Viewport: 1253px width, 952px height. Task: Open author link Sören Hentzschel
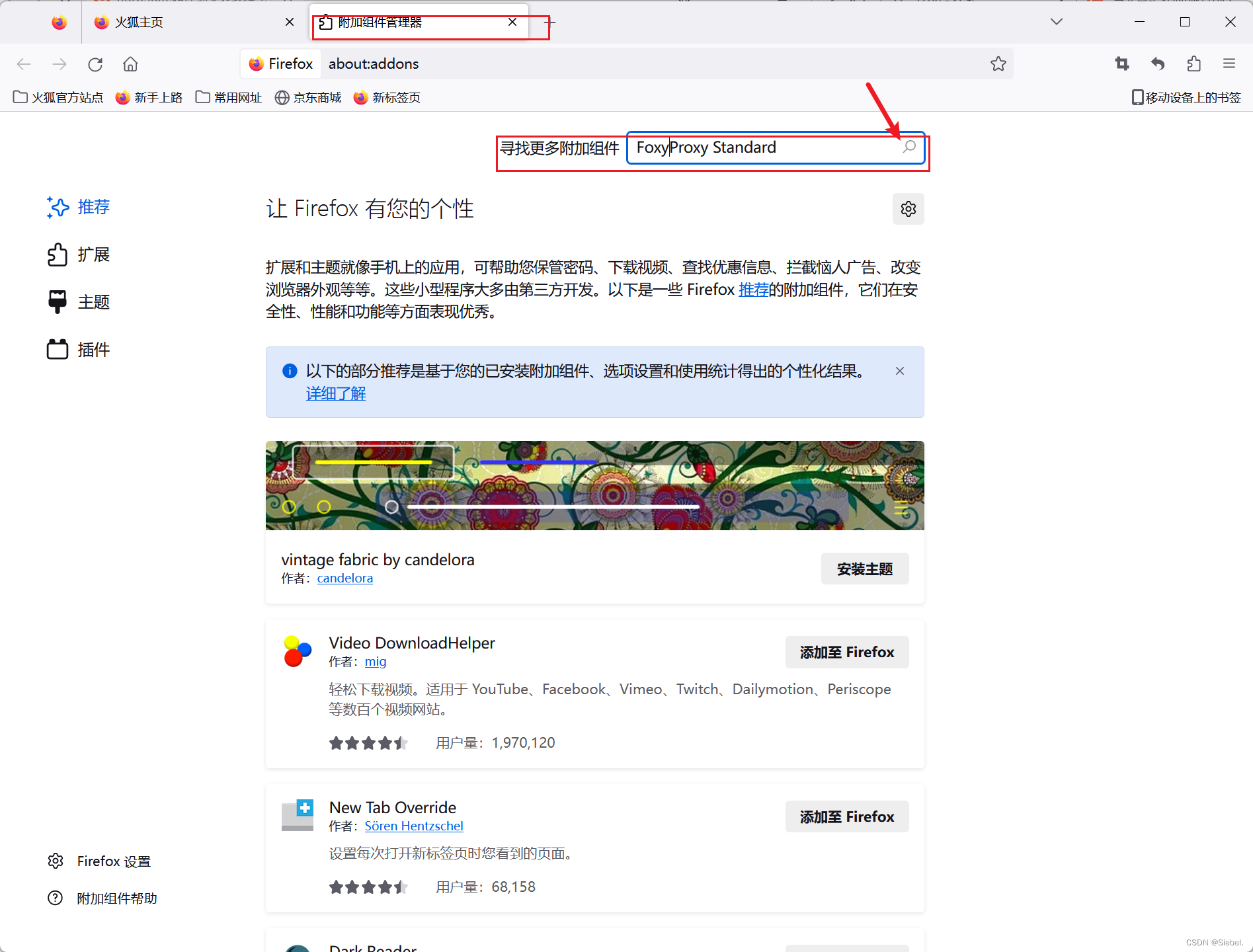click(414, 826)
